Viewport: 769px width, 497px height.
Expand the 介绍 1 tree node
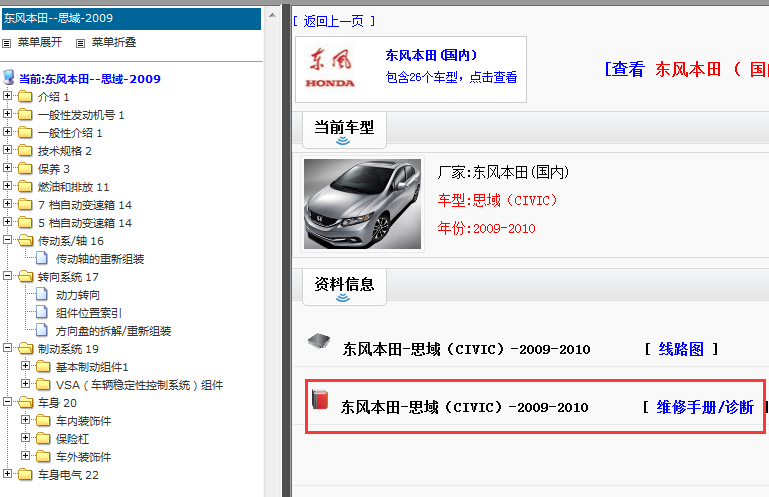(x=7, y=96)
